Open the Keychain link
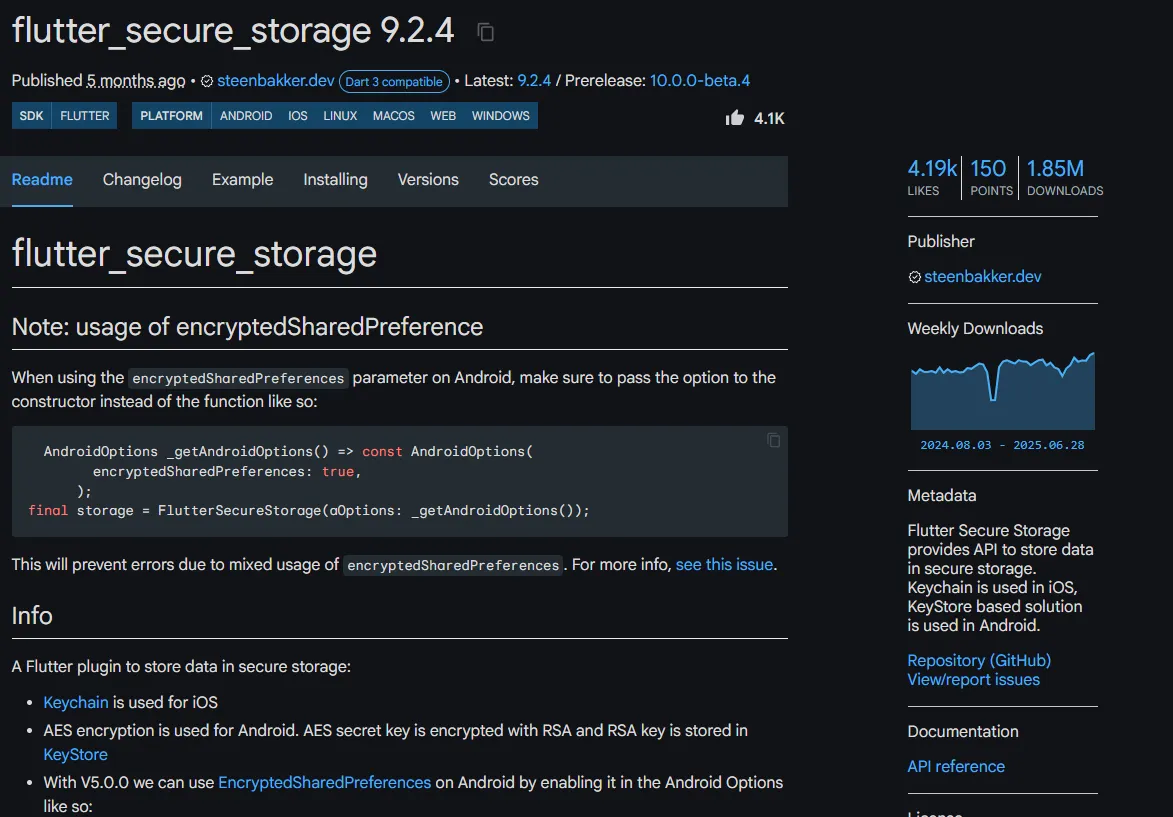The height and width of the screenshot is (817, 1173). [76, 703]
